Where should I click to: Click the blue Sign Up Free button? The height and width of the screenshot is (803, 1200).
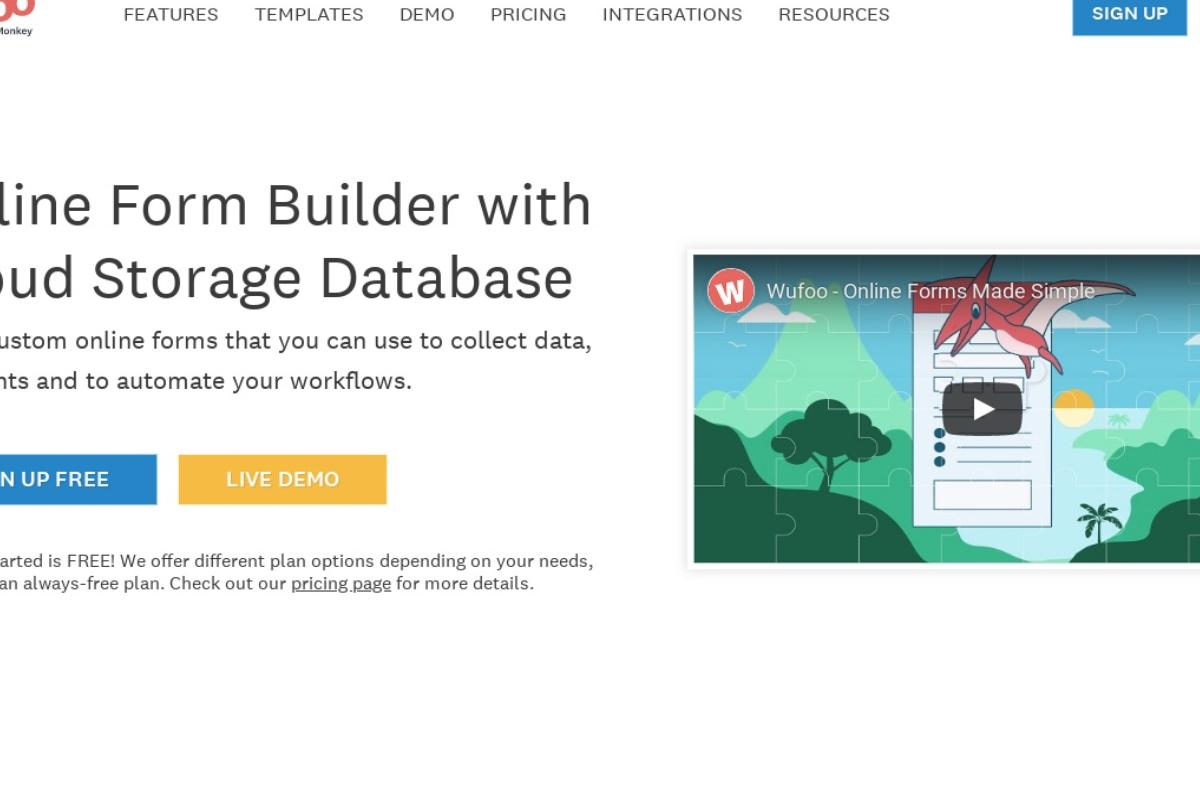coord(78,479)
